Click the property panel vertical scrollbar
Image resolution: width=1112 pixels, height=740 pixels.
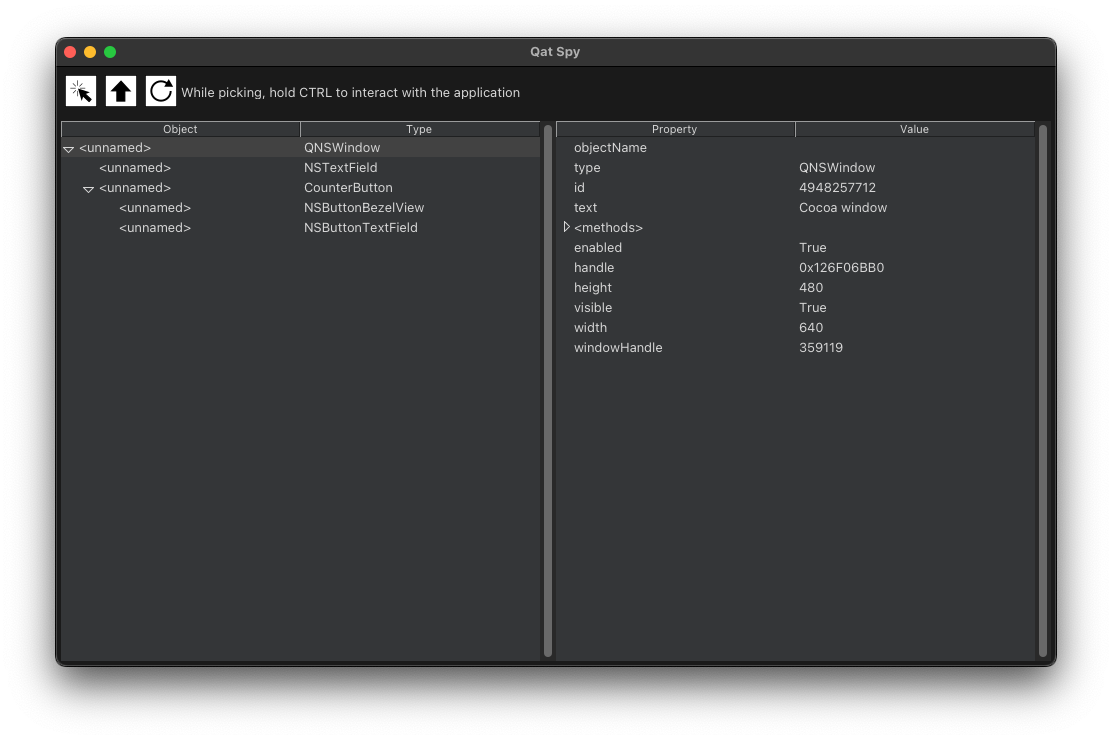pyautogui.click(x=1042, y=390)
